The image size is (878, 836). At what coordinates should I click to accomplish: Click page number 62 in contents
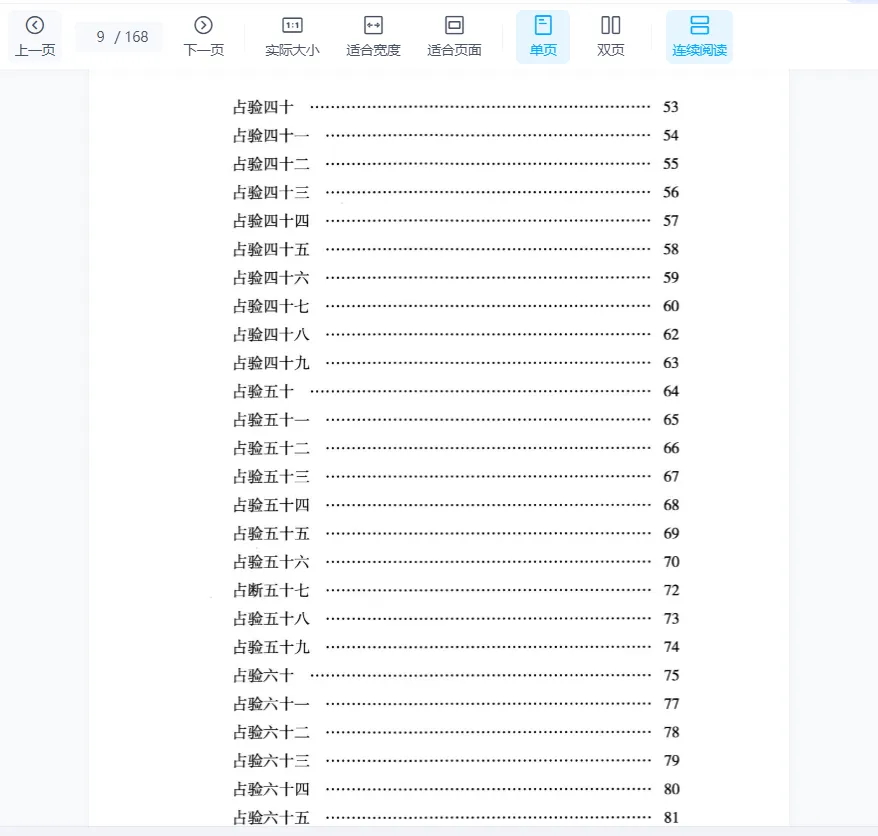point(671,334)
